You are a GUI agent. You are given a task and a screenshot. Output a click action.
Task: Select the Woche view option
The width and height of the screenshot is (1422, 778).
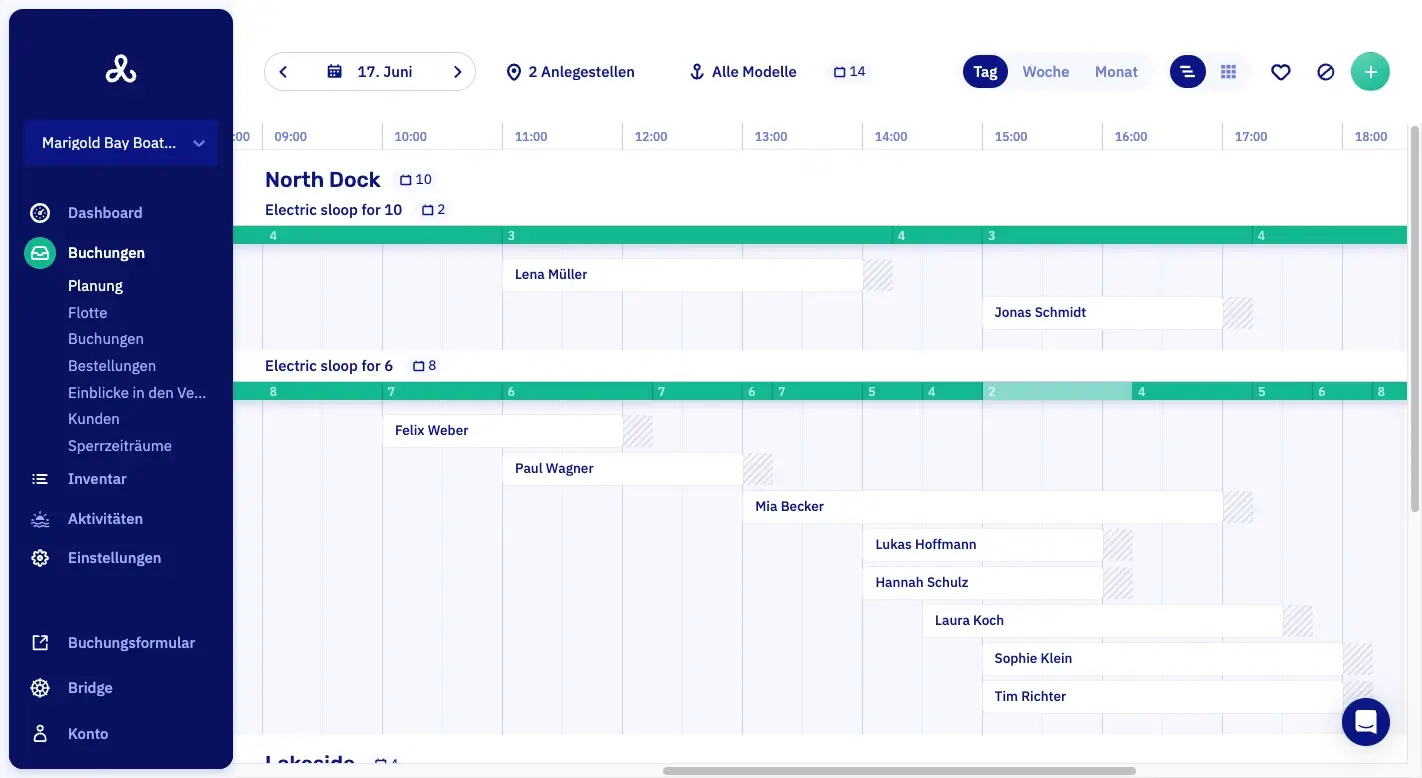coord(1046,72)
